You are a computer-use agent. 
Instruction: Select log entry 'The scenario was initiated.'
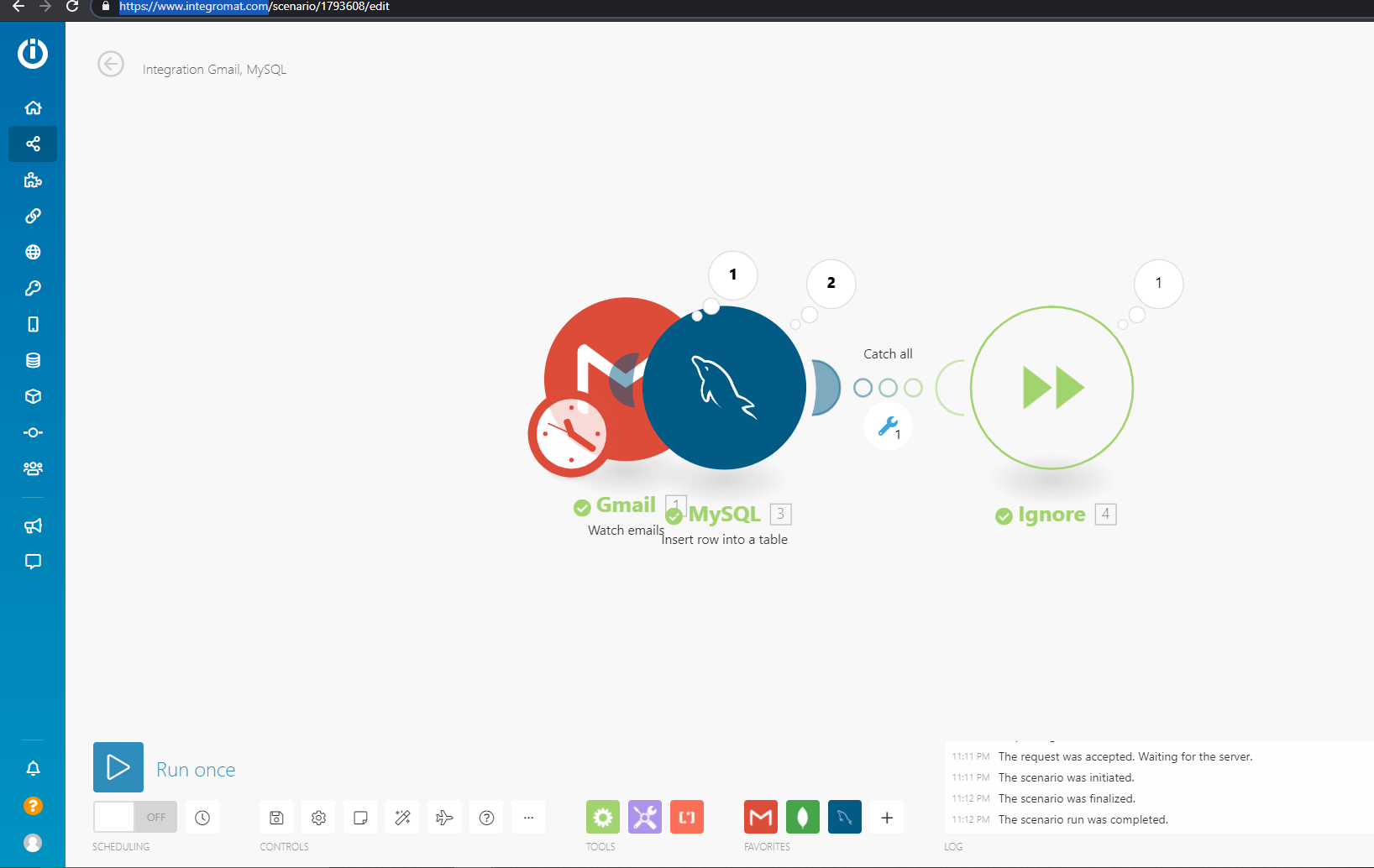pos(1066,778)
